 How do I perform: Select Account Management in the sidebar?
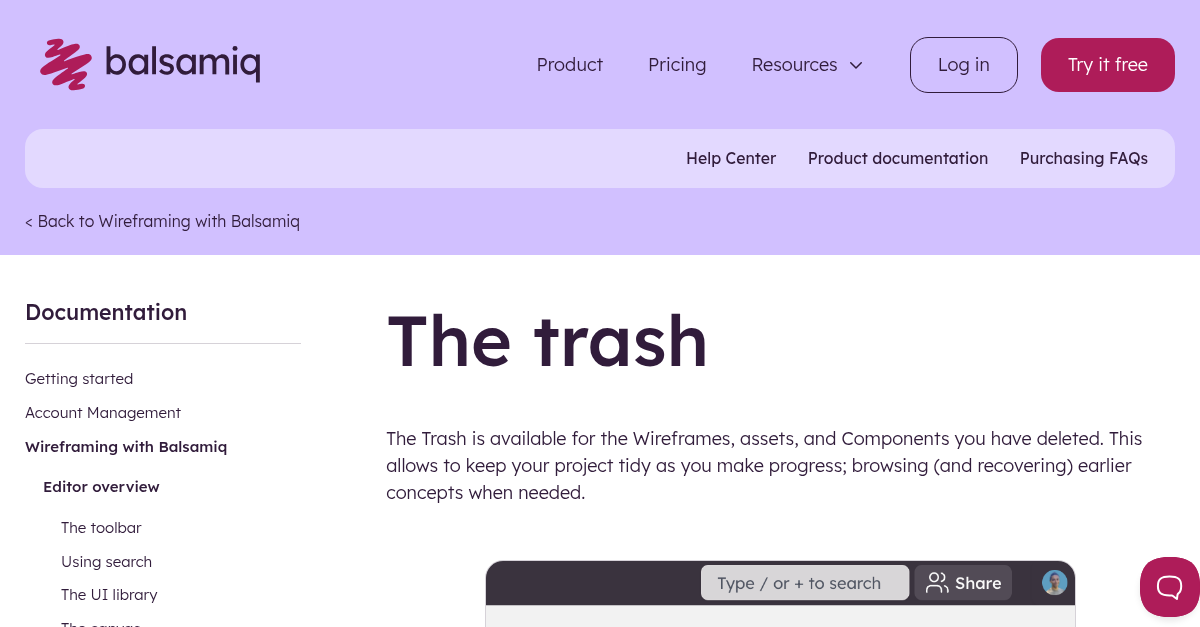pos(103,412)
